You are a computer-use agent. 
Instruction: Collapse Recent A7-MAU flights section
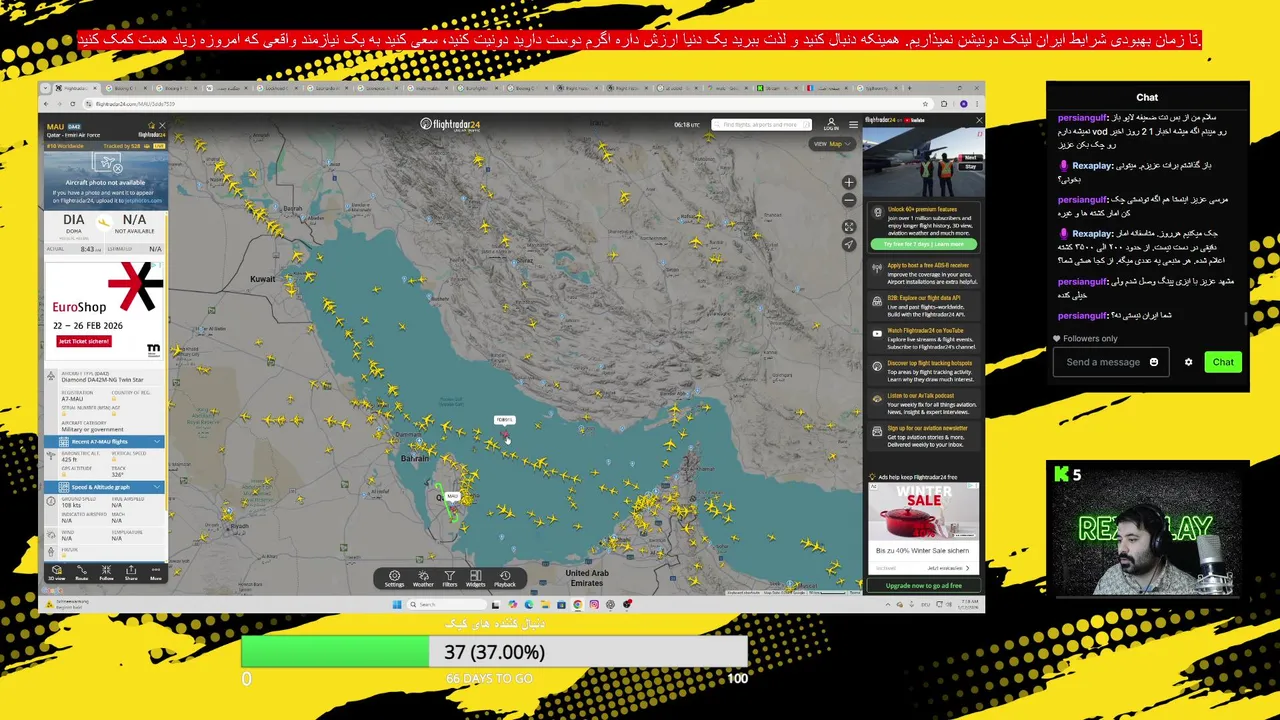(104, 442)
